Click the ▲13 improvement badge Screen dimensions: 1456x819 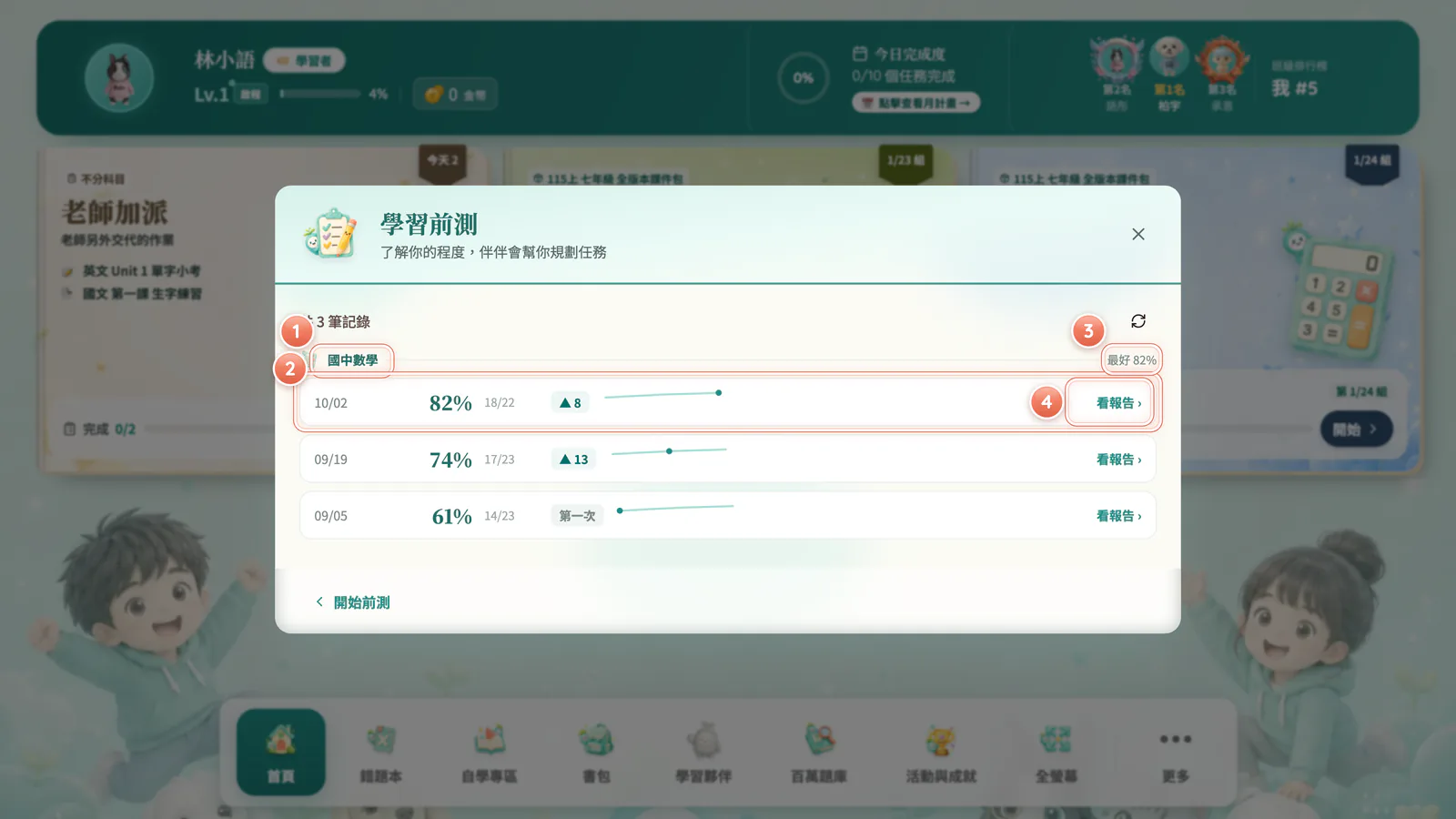tap(573, 460)
